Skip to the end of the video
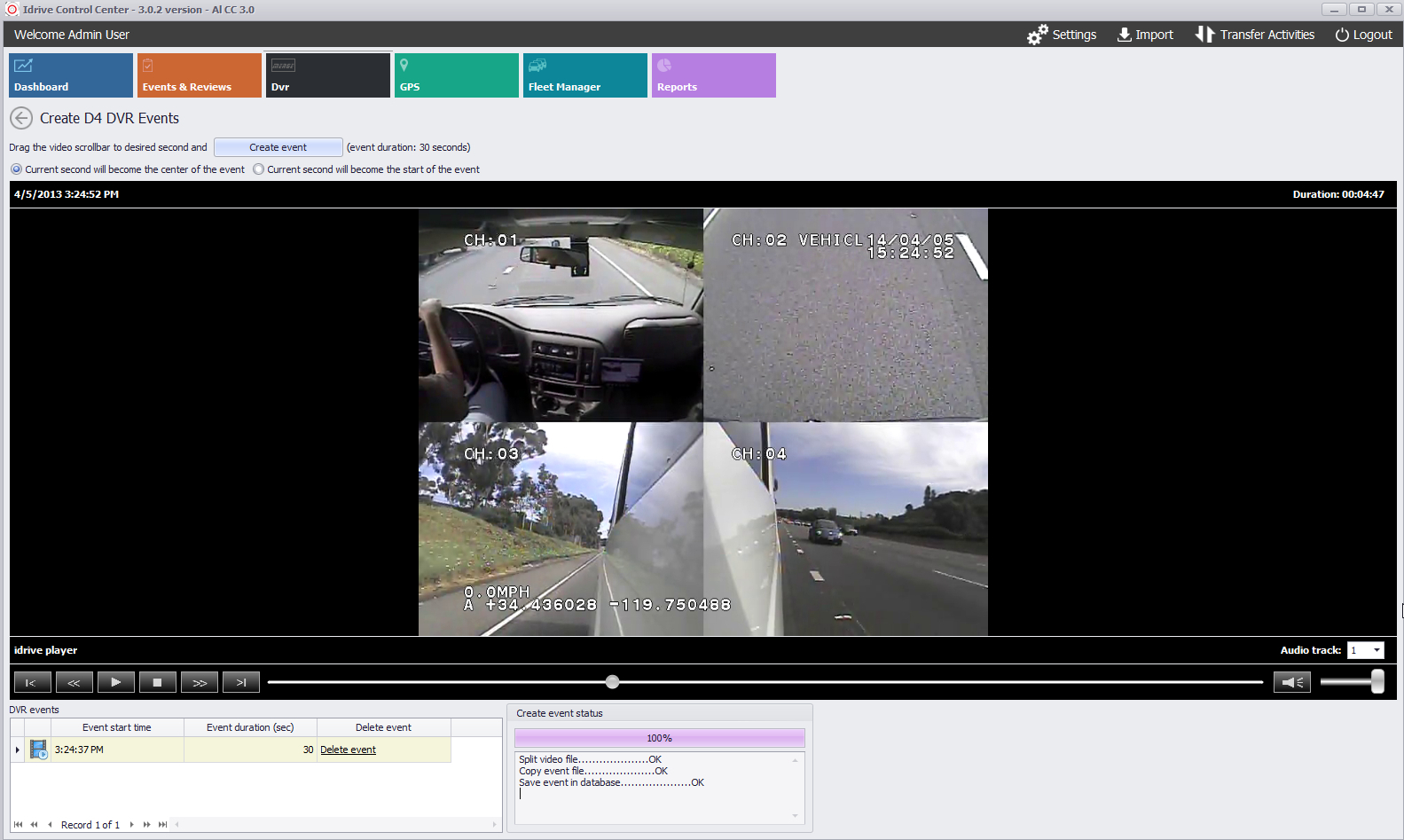The height and width of the screenshot is (840, 1404). click(x=241, y=682)
